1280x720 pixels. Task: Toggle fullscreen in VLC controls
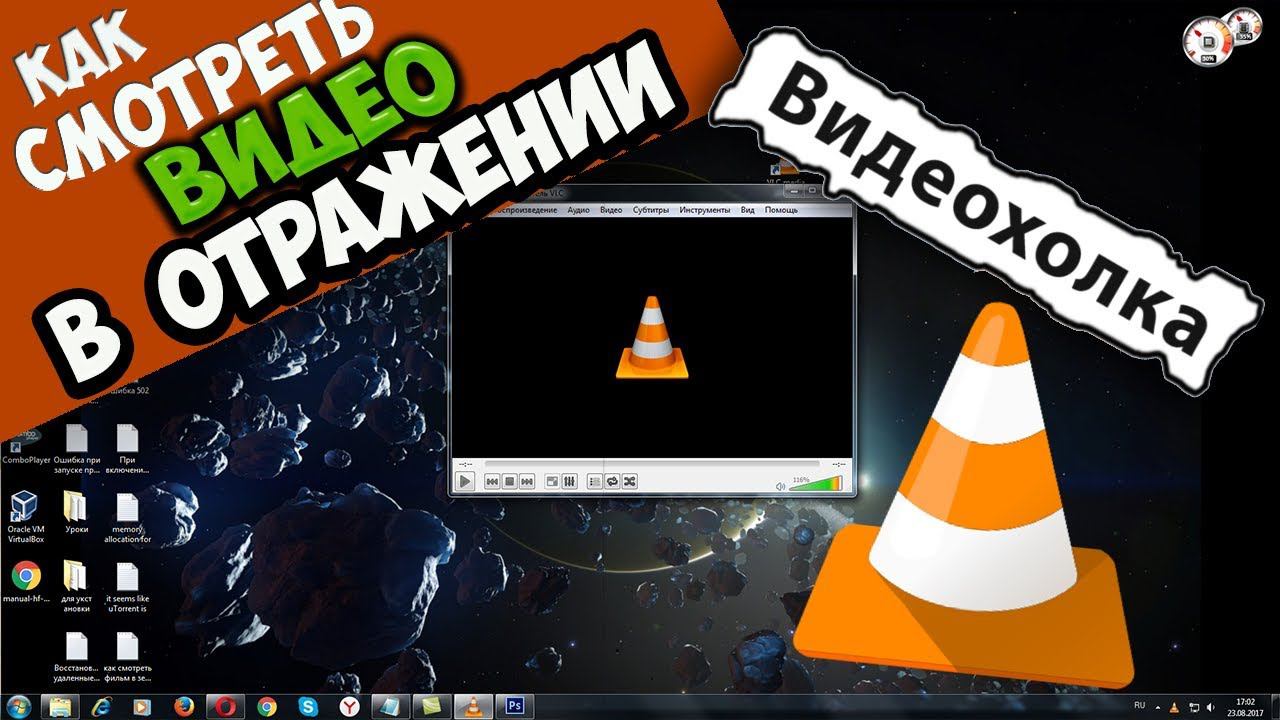coord(551,482)
